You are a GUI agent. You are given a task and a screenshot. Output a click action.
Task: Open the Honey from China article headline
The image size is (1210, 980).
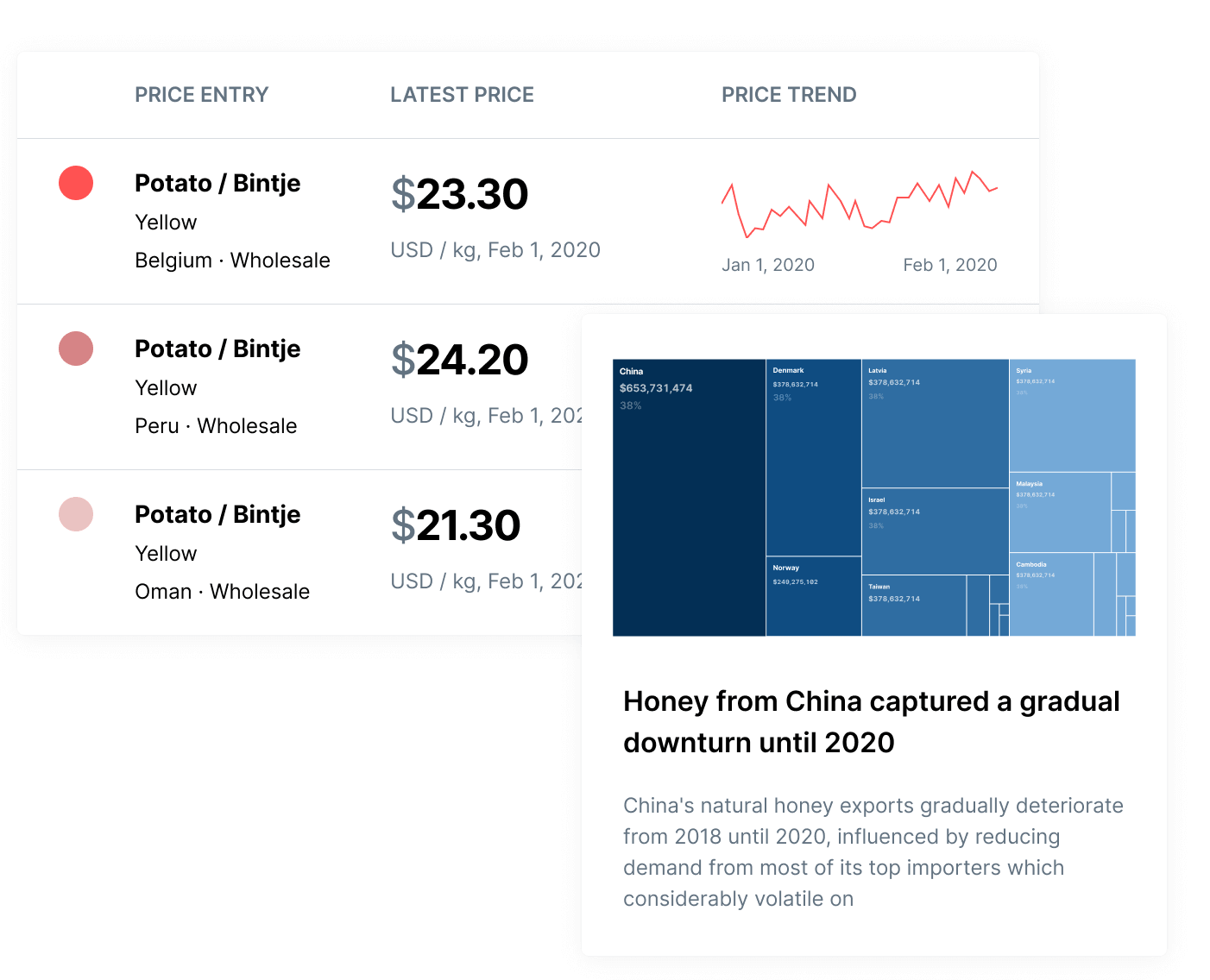(871, 721)
